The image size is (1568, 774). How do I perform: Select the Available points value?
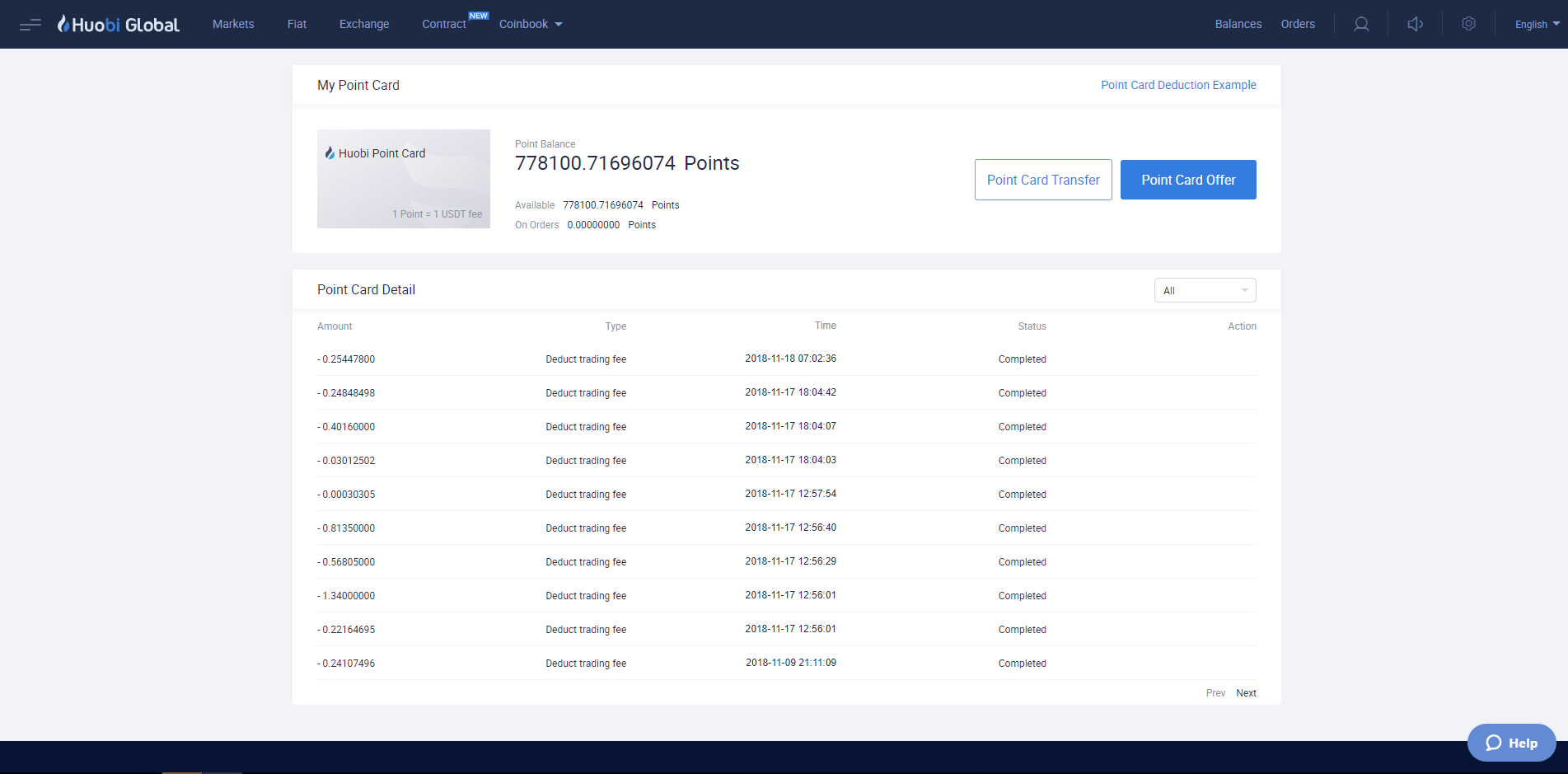tap(603, 205)
